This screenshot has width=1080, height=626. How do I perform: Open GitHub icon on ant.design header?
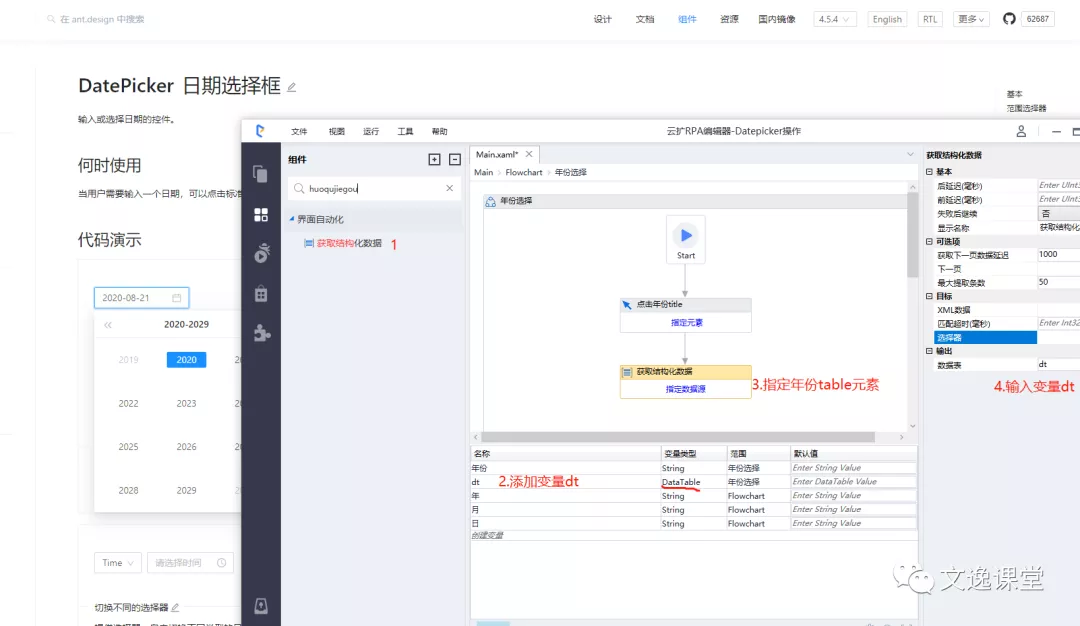(1009, 19)
